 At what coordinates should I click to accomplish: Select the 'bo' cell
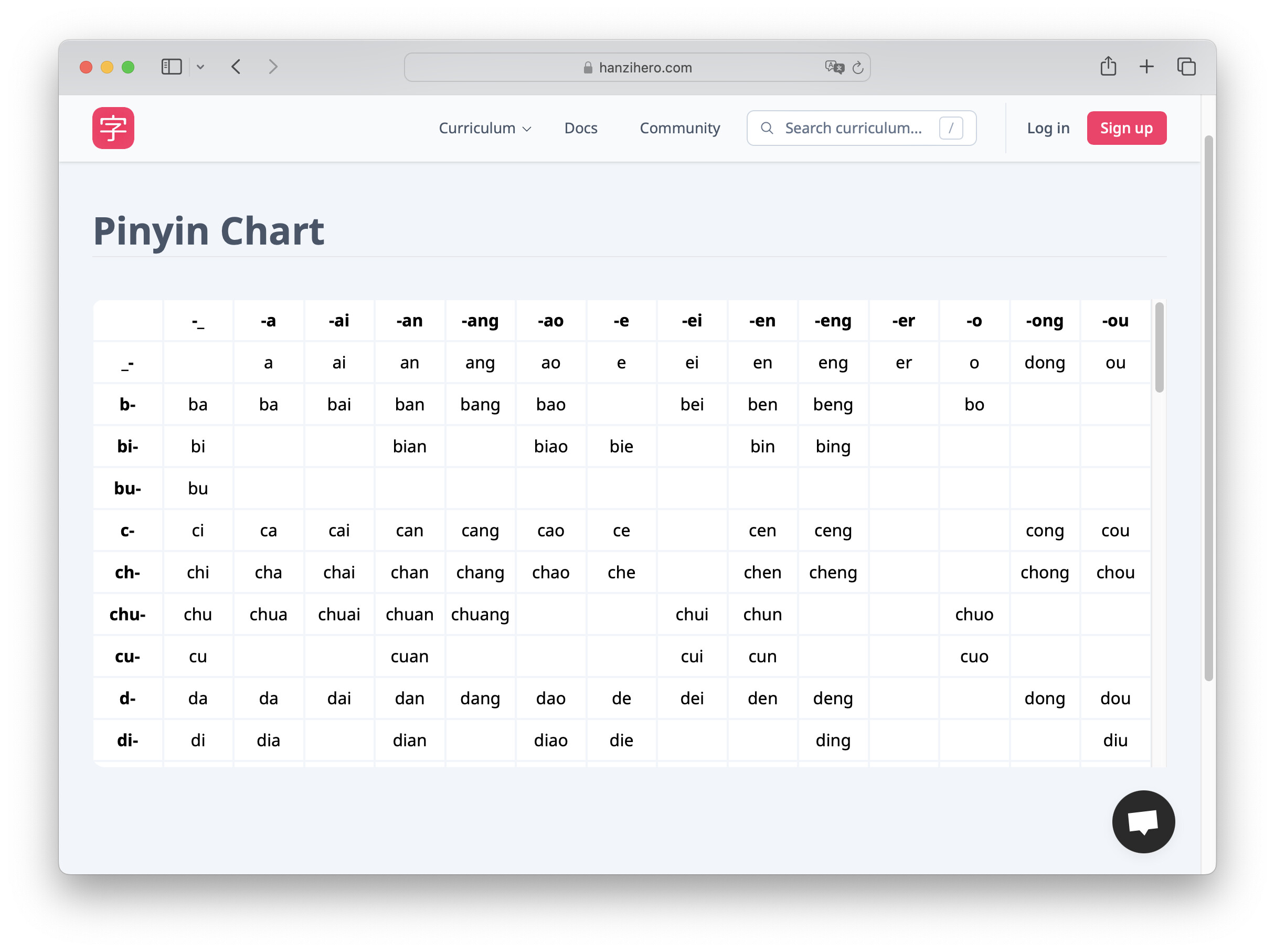974,404
